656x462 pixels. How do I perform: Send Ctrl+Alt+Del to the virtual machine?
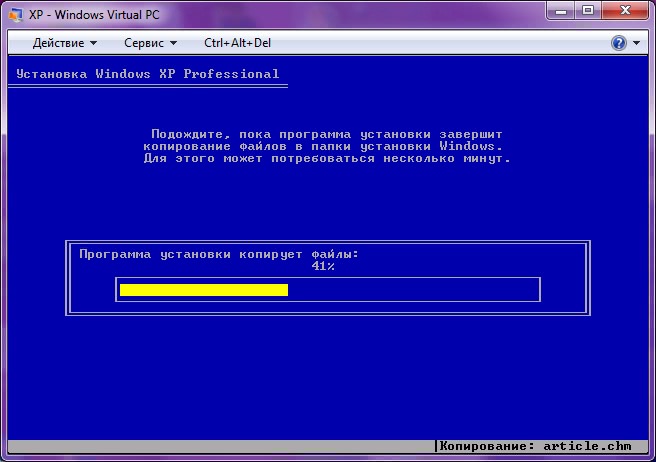click(237, 43)
